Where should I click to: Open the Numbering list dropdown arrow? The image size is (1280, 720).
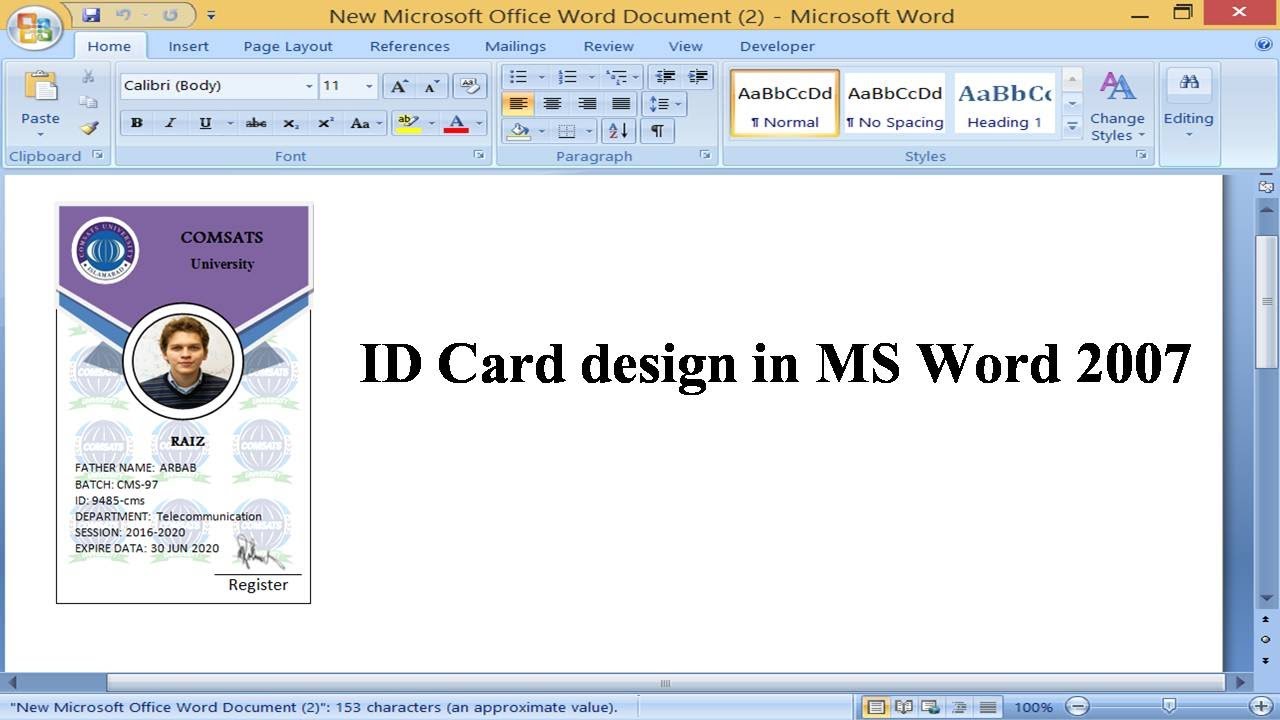[x=591, y=77]
